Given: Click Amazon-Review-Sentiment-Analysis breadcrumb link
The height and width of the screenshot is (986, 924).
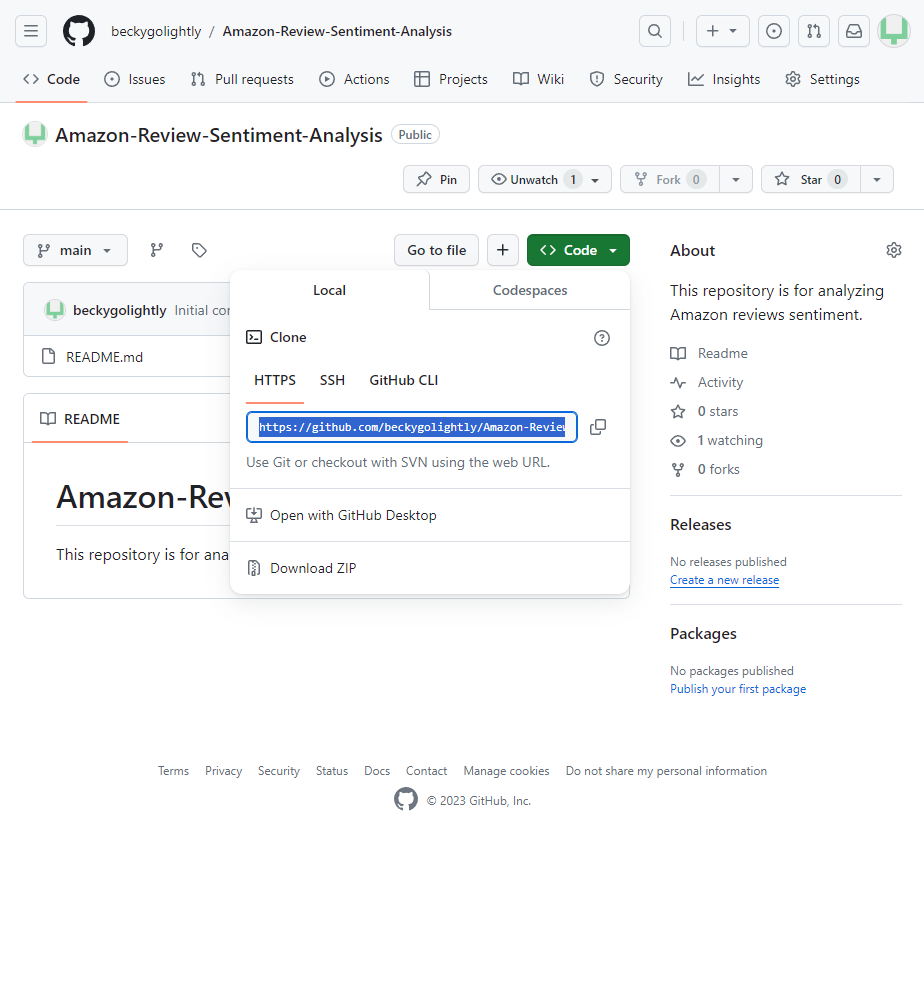Looking at the screenshot, I should tap(337, 31).
